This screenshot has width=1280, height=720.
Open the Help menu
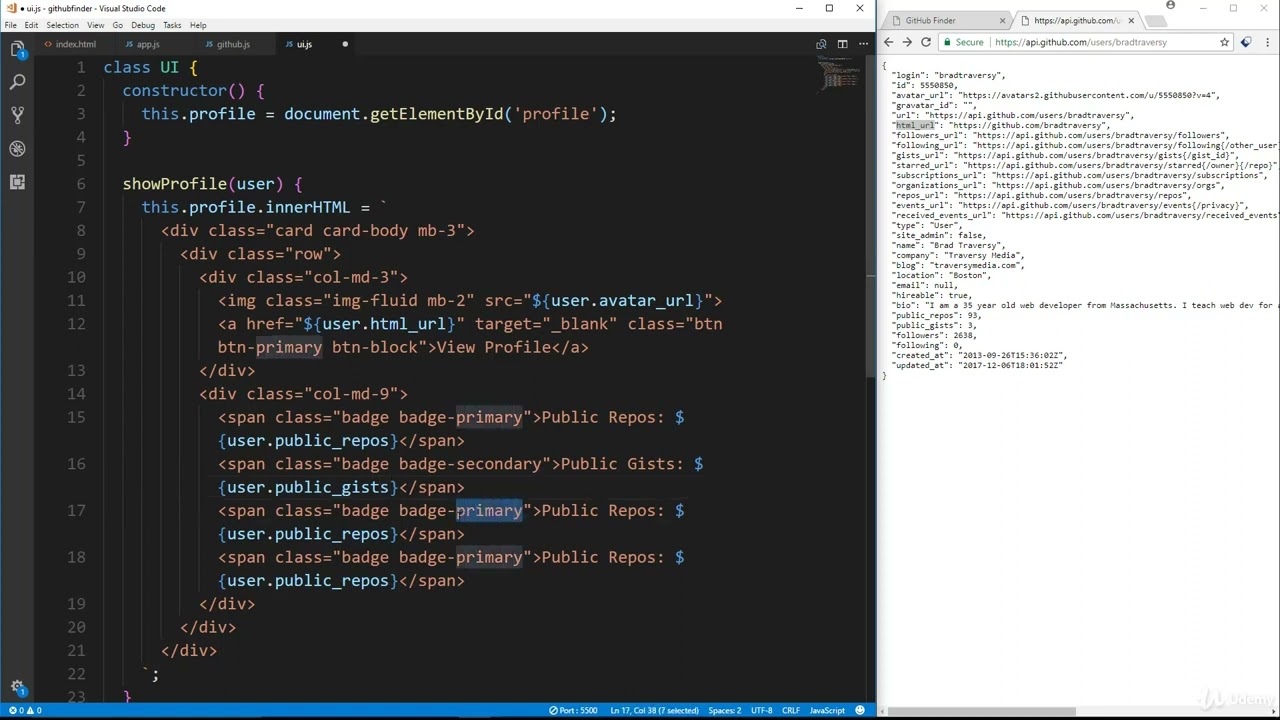click(198, 25)
